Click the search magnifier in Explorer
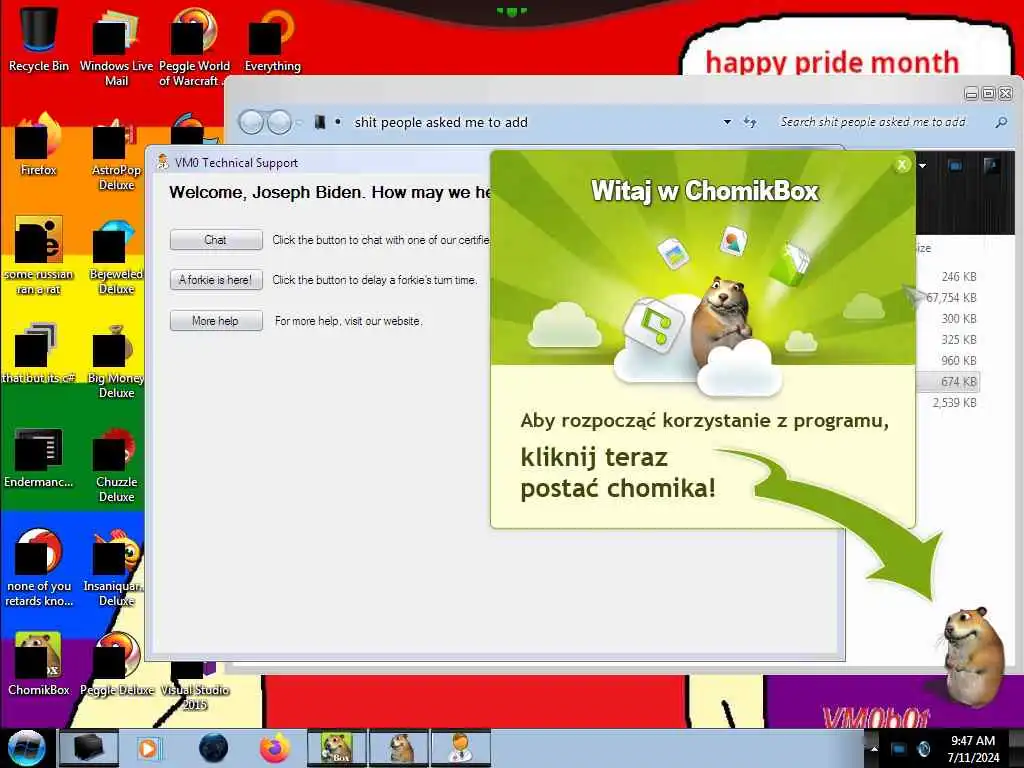 (1001, 122)
